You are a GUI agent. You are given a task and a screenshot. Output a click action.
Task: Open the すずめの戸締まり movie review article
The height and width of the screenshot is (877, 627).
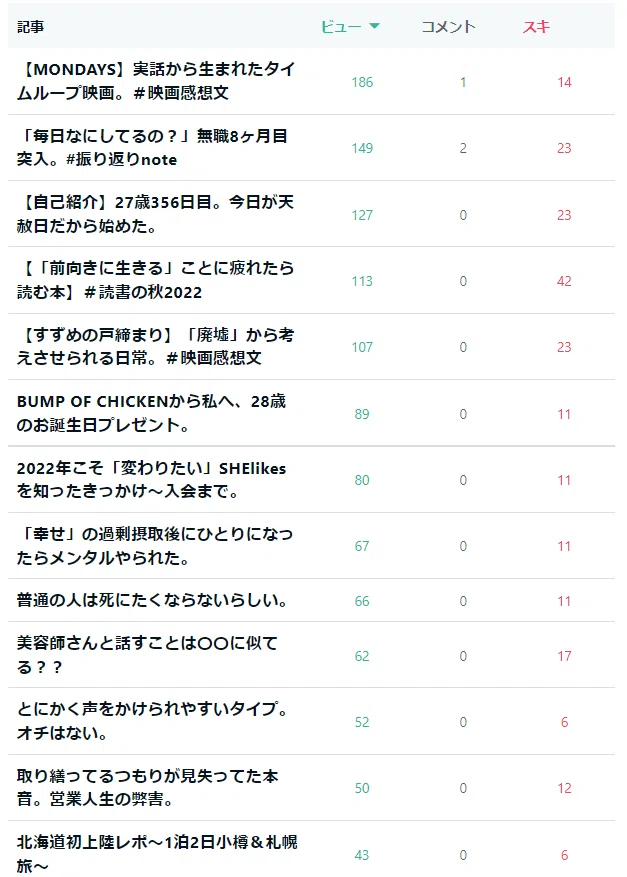pos(155,346)
